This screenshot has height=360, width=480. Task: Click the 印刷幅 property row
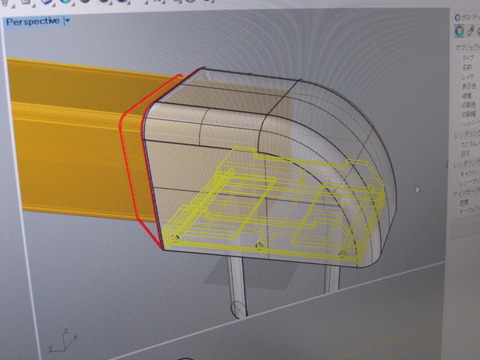469,114
